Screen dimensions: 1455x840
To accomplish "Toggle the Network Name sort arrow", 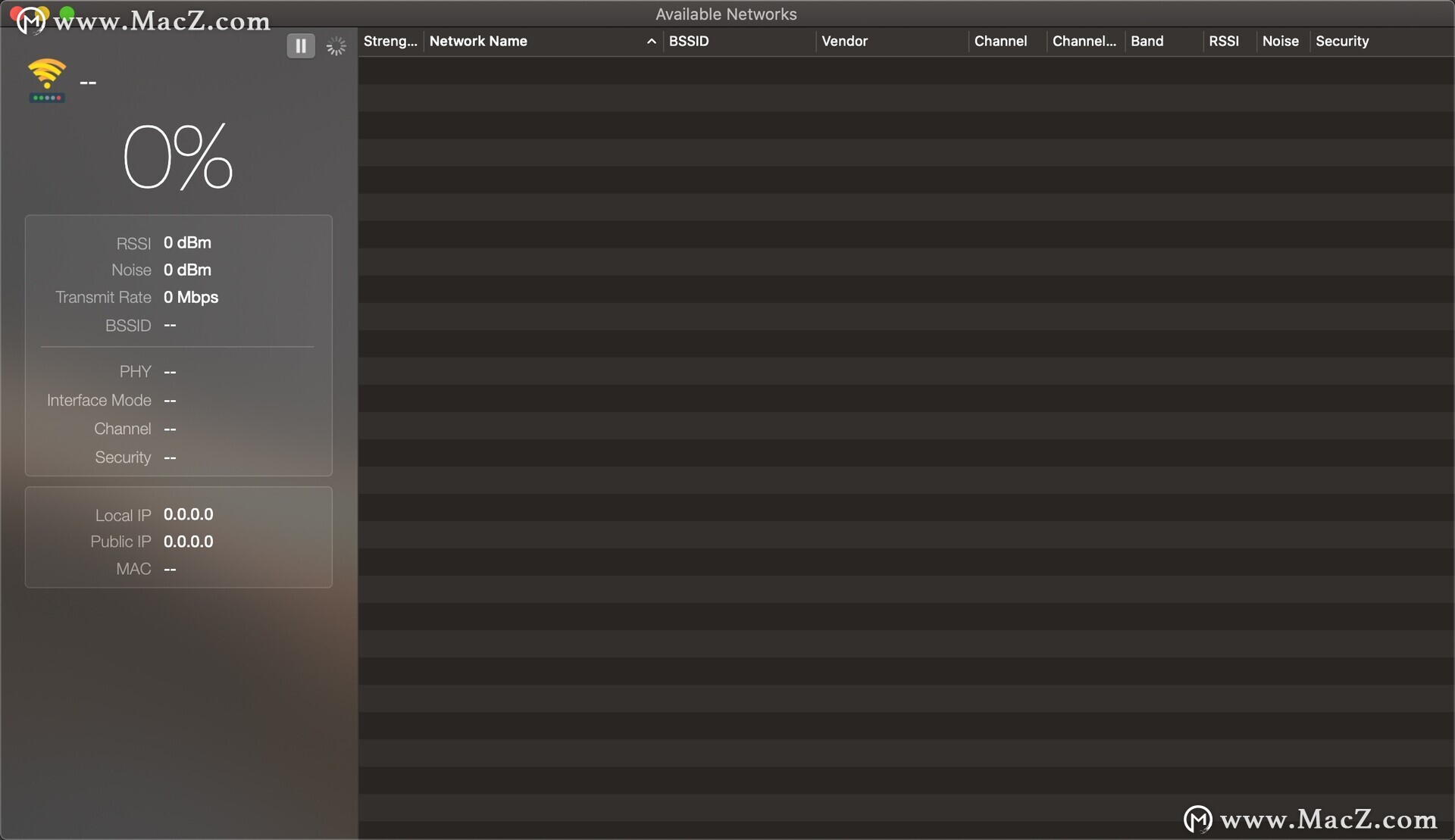I will (x=651, y=42).
